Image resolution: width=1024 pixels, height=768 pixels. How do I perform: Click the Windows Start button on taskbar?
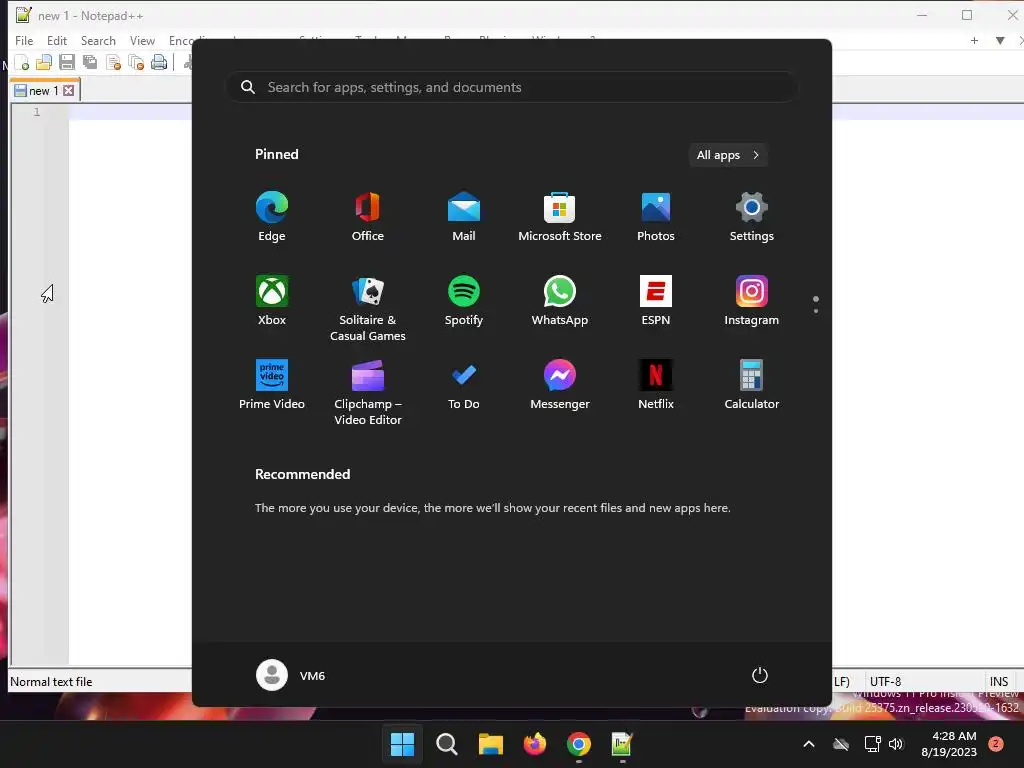pyautogui.click(x=402, y=744)
